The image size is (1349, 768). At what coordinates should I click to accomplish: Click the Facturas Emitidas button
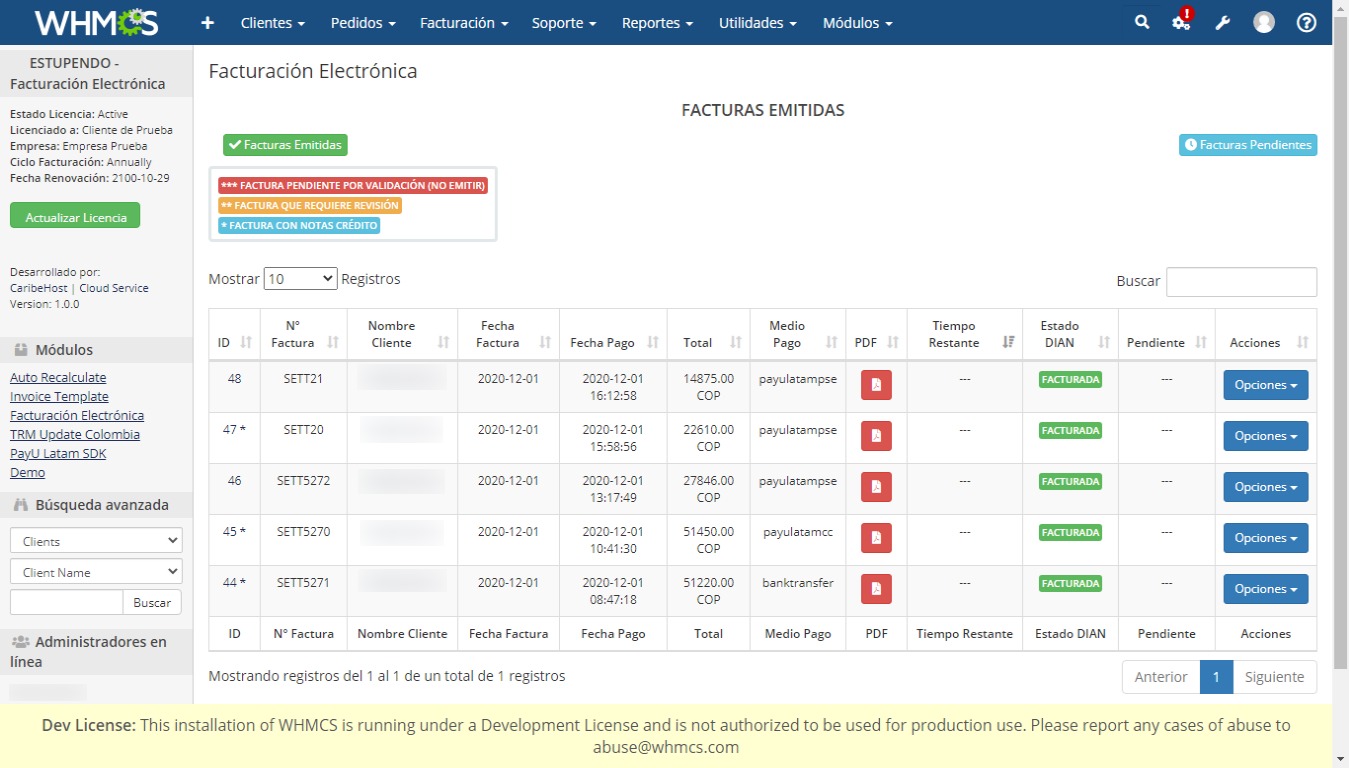coord(285,145)
